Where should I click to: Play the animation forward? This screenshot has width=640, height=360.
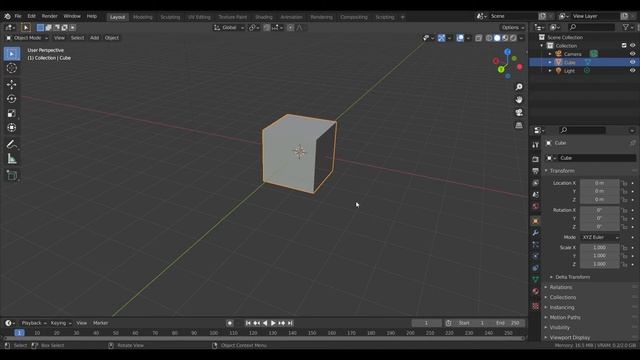[273, 323]
